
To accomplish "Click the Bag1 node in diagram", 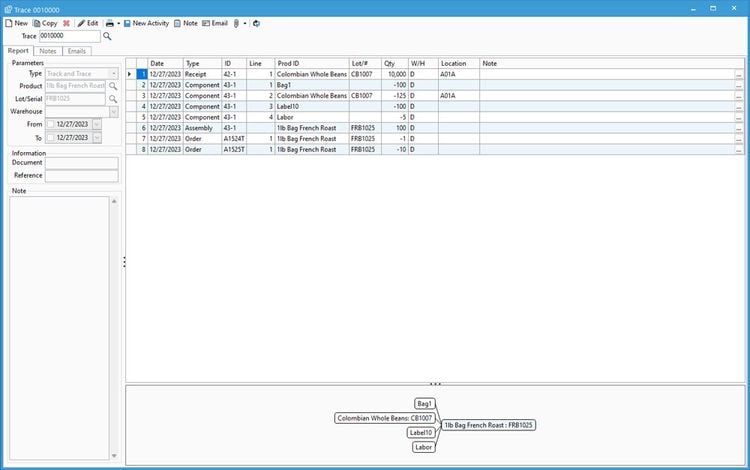I will 424,404.
